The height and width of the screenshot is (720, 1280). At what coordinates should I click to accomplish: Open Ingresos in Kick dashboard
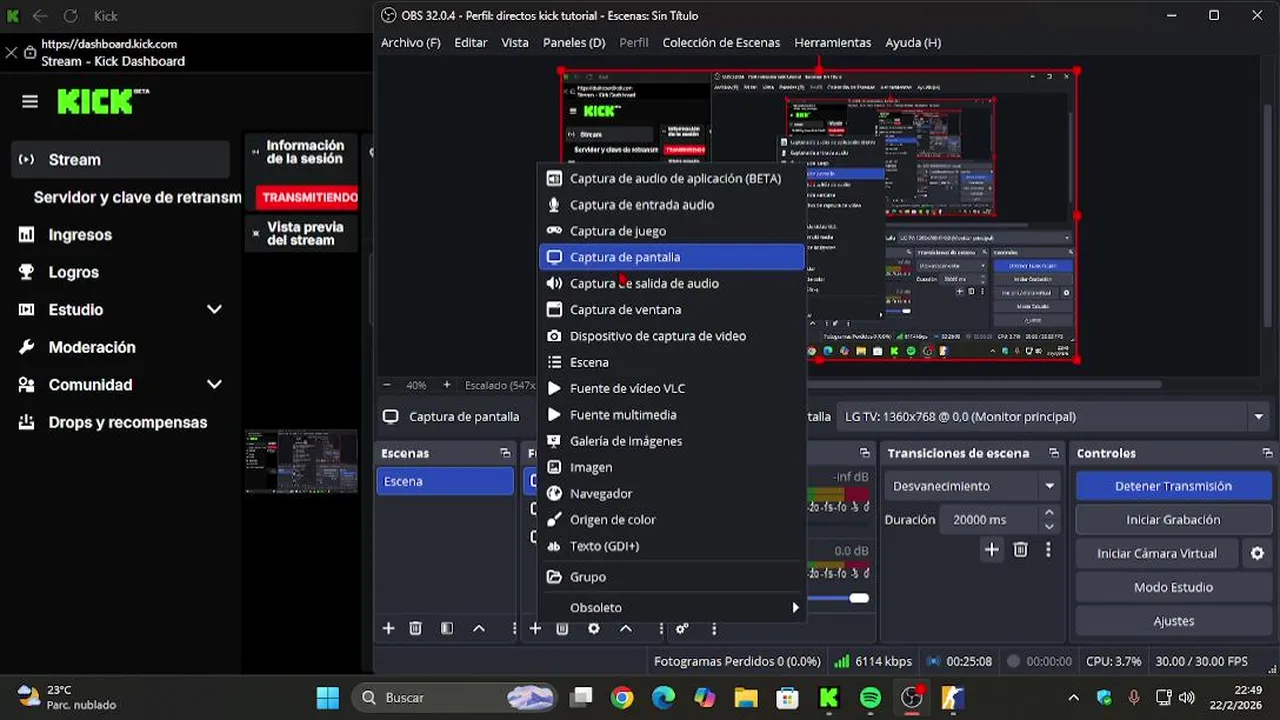click(80, 235)
